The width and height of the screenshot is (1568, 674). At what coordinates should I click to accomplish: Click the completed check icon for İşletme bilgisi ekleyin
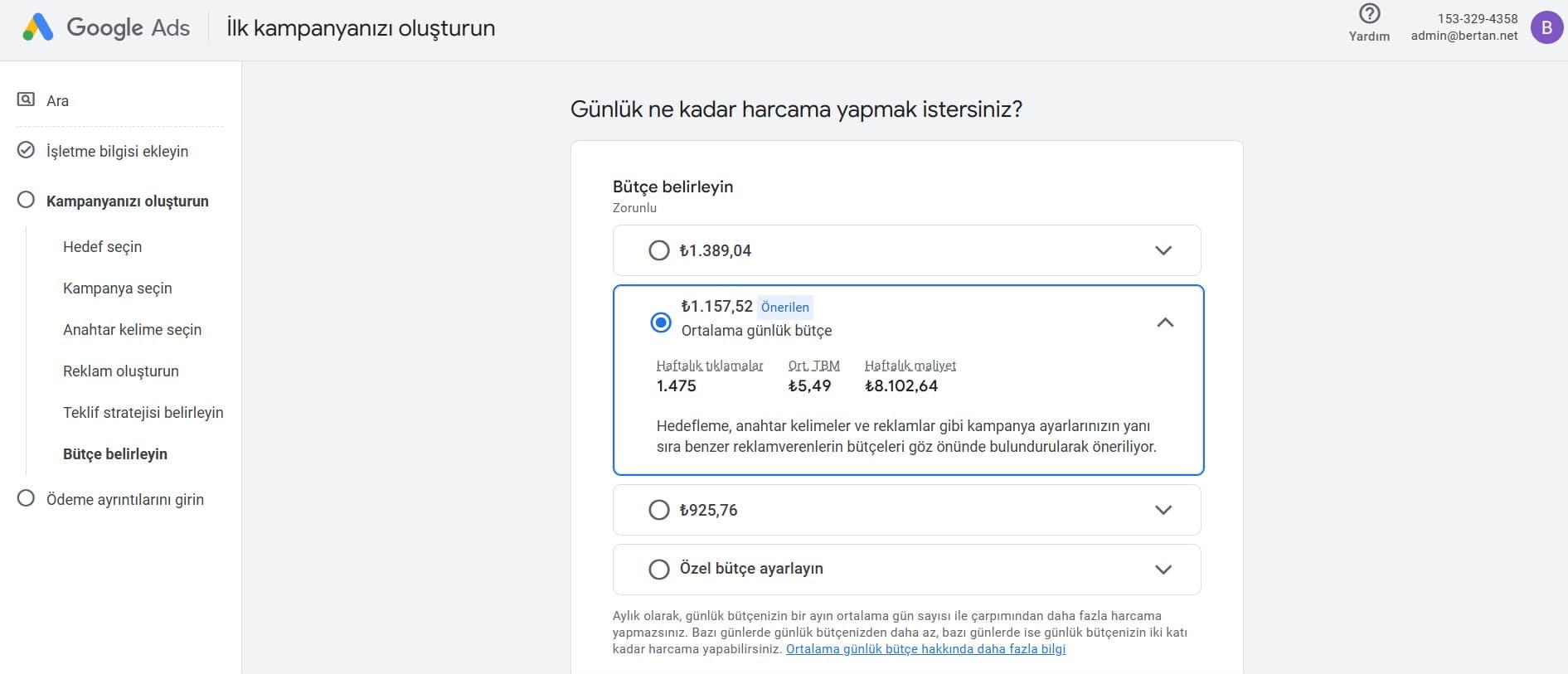(x=26, y=150)
